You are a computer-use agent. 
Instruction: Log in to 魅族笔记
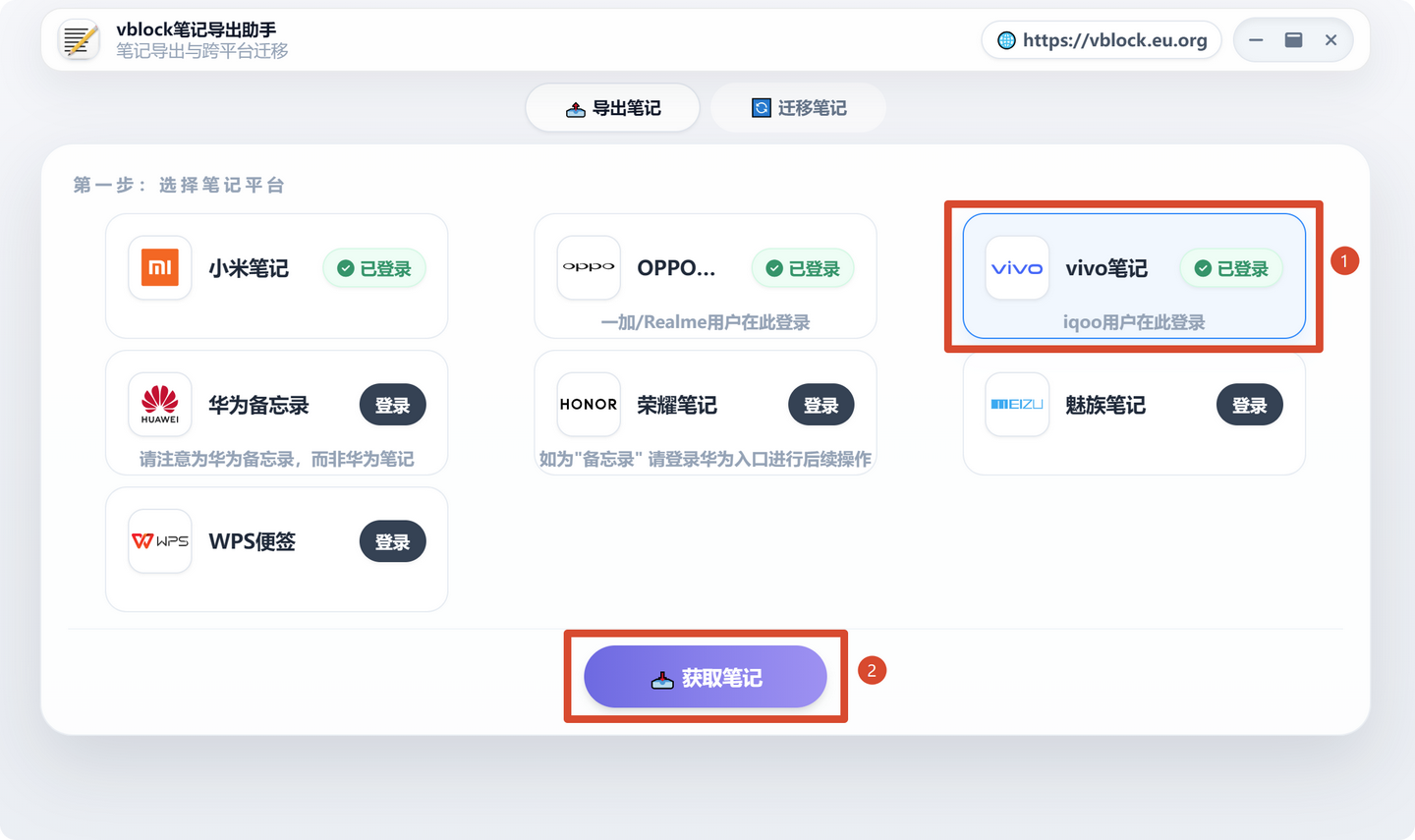click(1250, 405)
